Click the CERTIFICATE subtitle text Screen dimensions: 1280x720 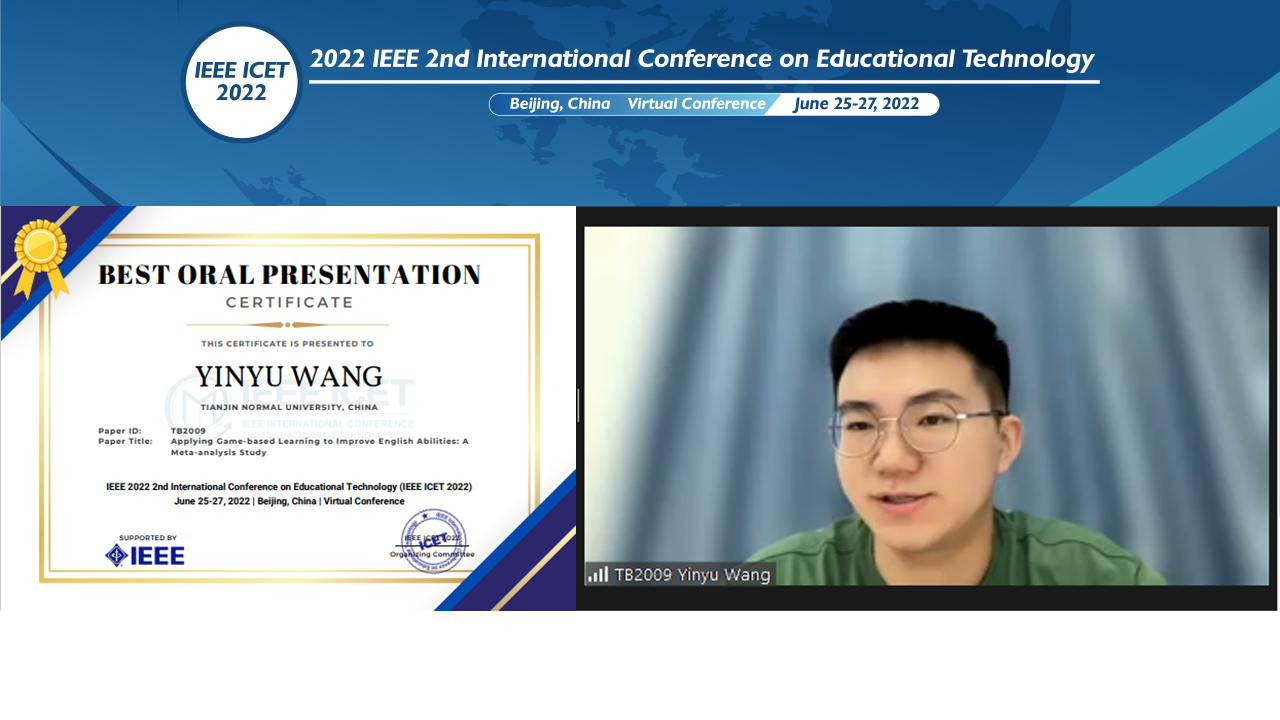289,302
